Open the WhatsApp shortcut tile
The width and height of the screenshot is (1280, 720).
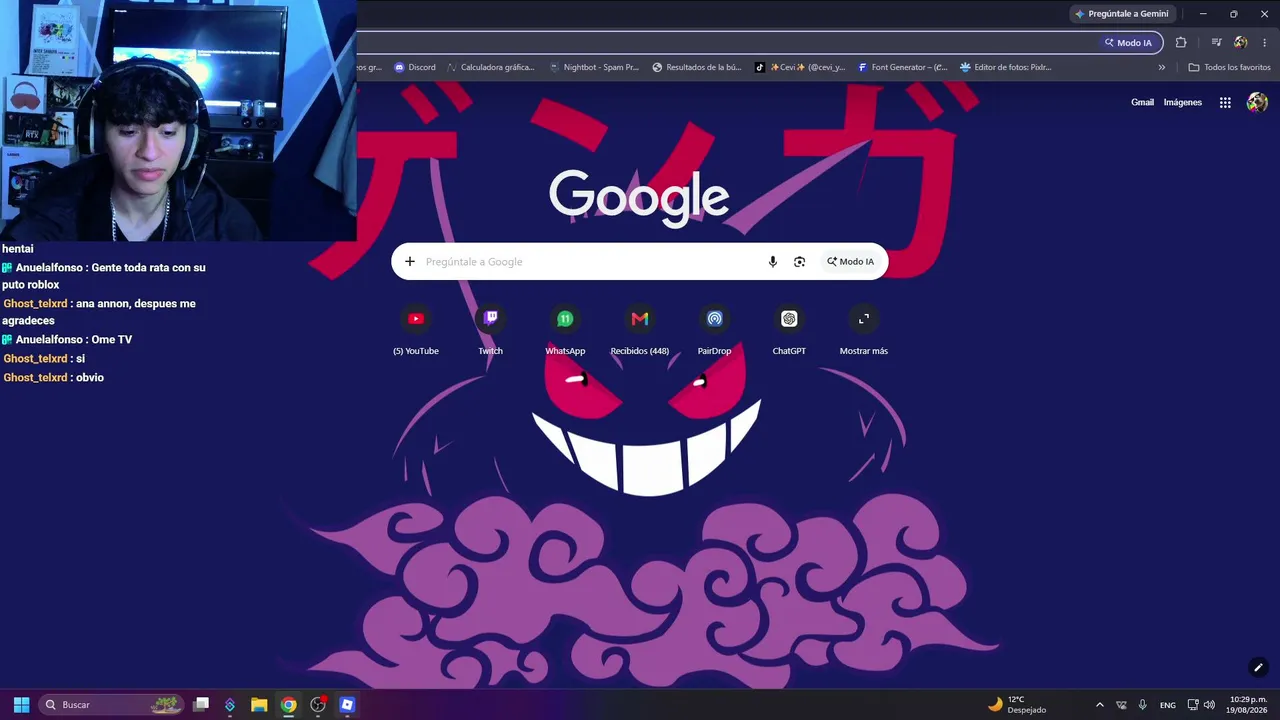565,330
